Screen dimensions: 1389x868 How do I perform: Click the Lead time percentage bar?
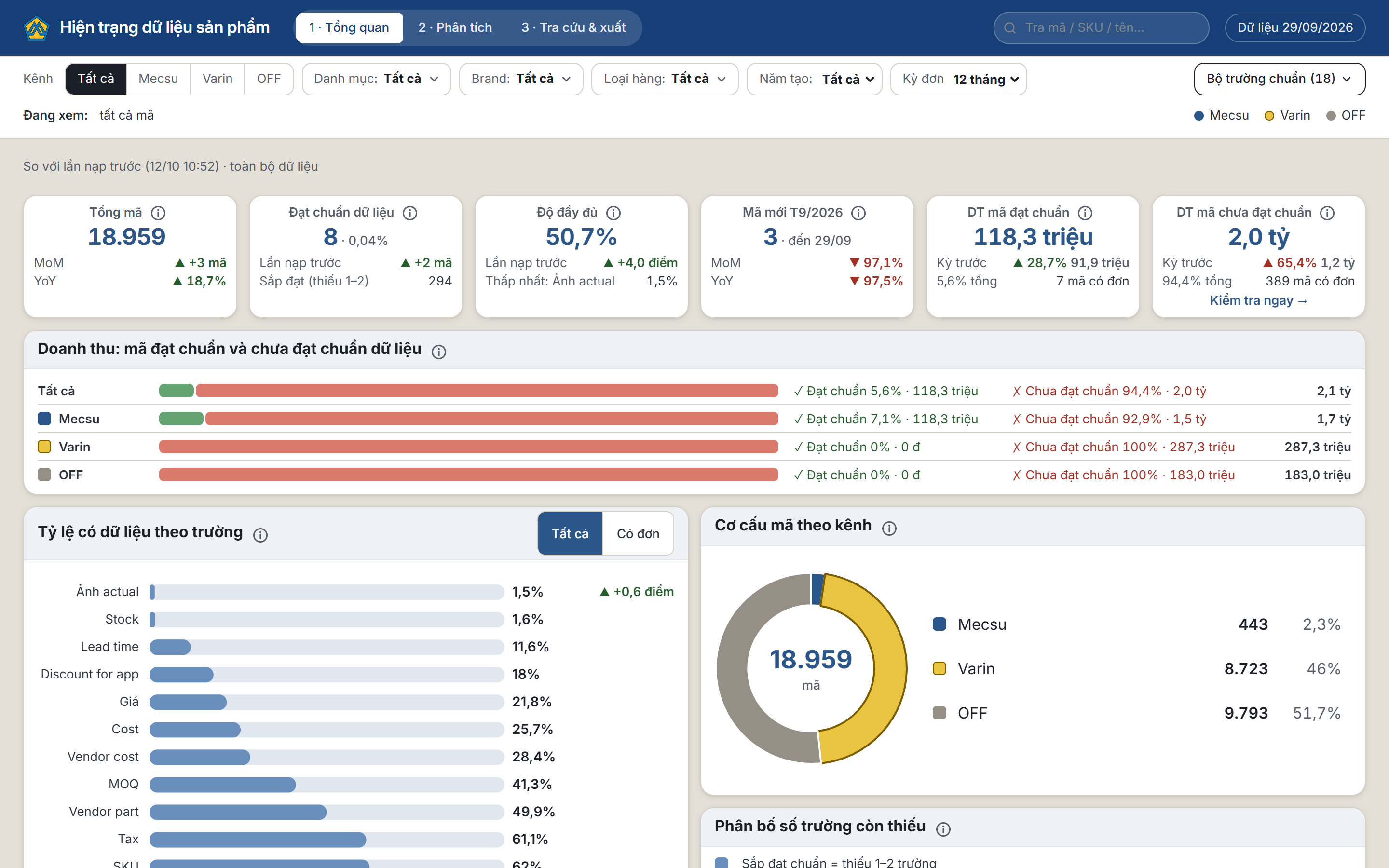pos(327,647)
